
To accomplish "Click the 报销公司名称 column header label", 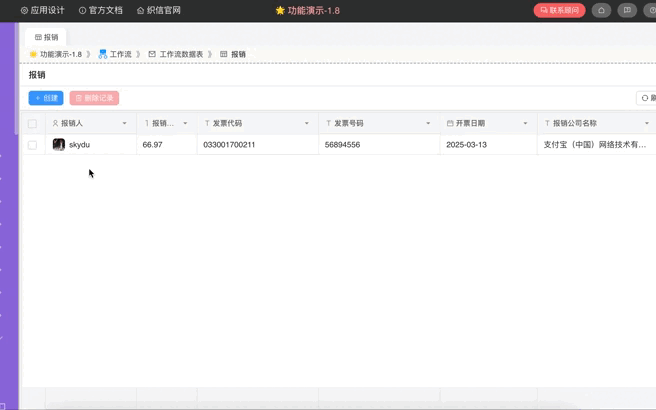I will point(575,123).
